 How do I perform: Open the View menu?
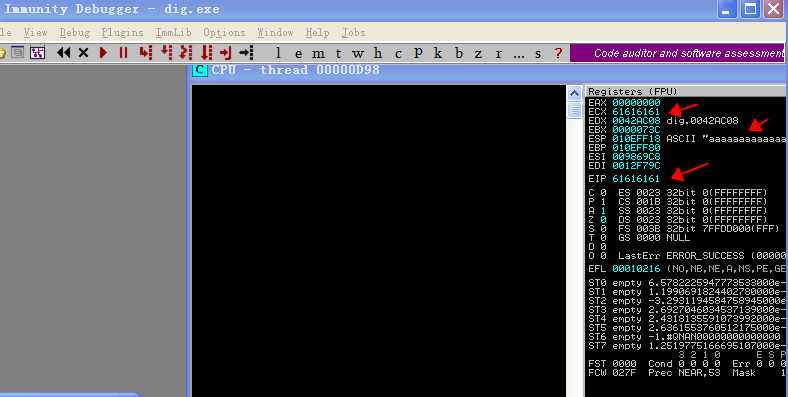(35, 32)
